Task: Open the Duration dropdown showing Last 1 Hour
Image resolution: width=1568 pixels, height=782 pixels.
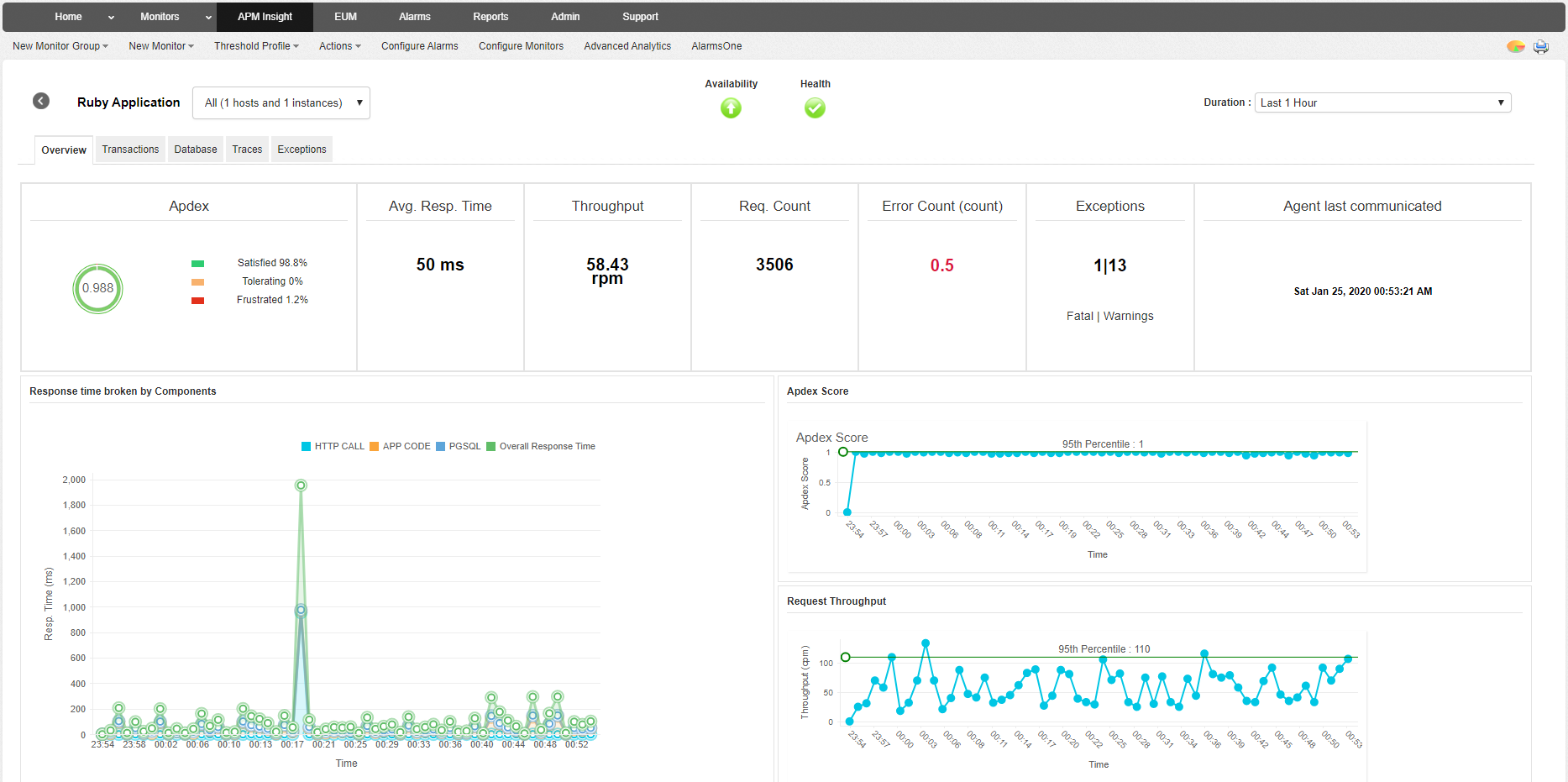Action: coord(1382,102)
